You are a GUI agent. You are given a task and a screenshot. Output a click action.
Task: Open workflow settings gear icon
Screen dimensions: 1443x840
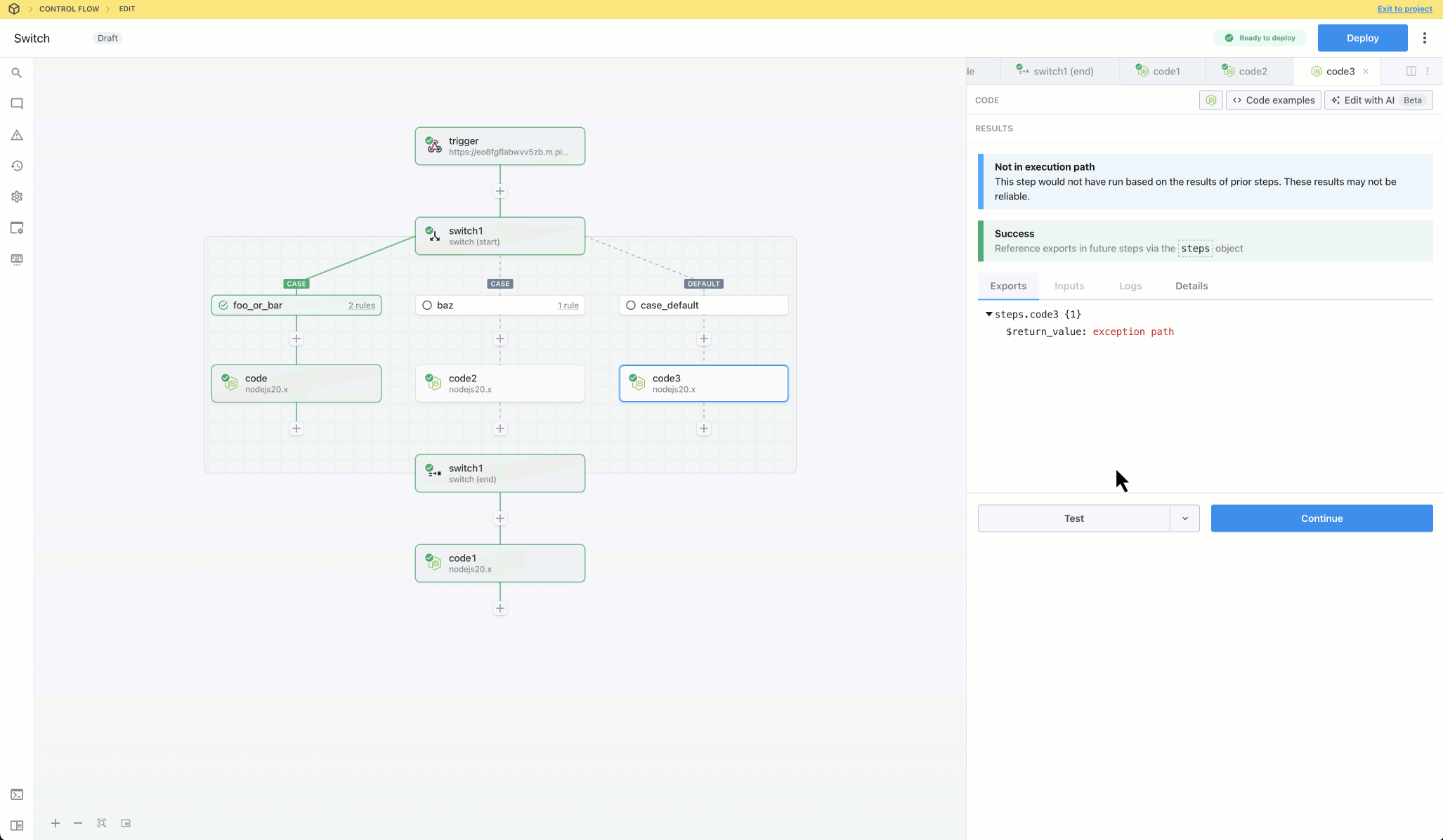click(x=17, y=197)
